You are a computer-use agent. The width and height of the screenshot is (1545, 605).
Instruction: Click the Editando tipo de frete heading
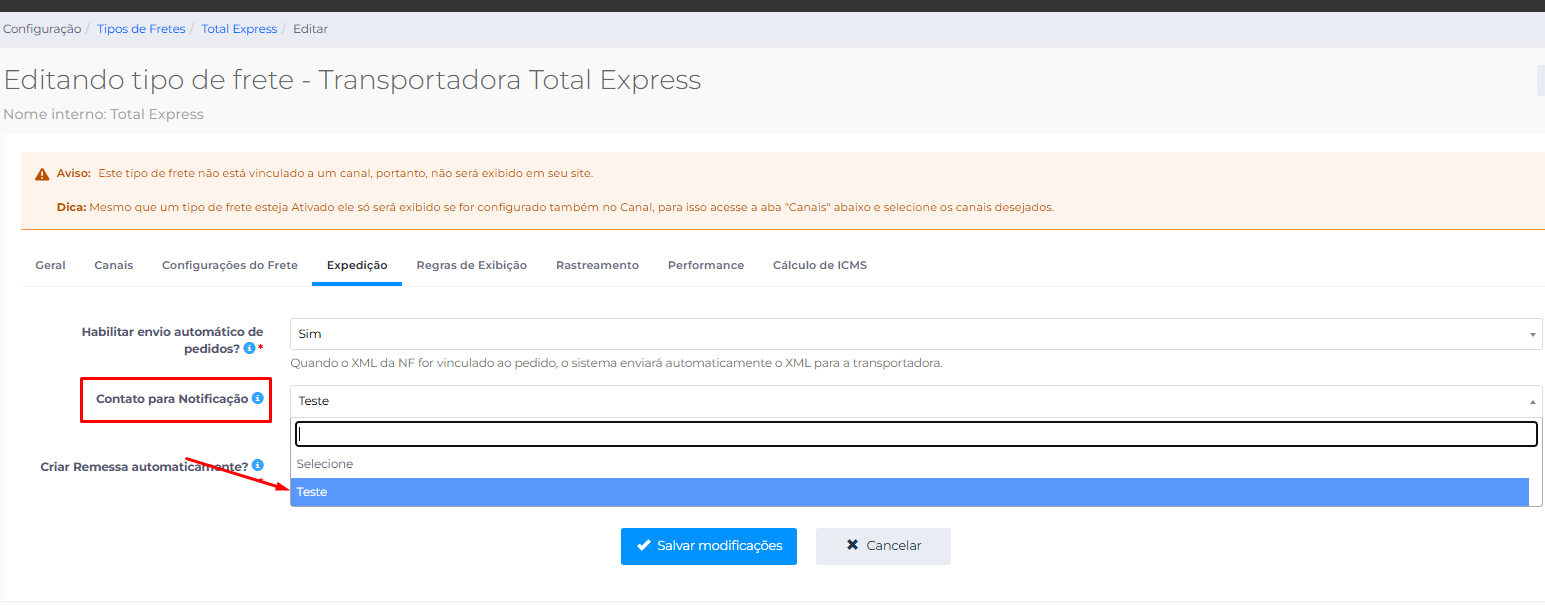[x=353, y=80]
